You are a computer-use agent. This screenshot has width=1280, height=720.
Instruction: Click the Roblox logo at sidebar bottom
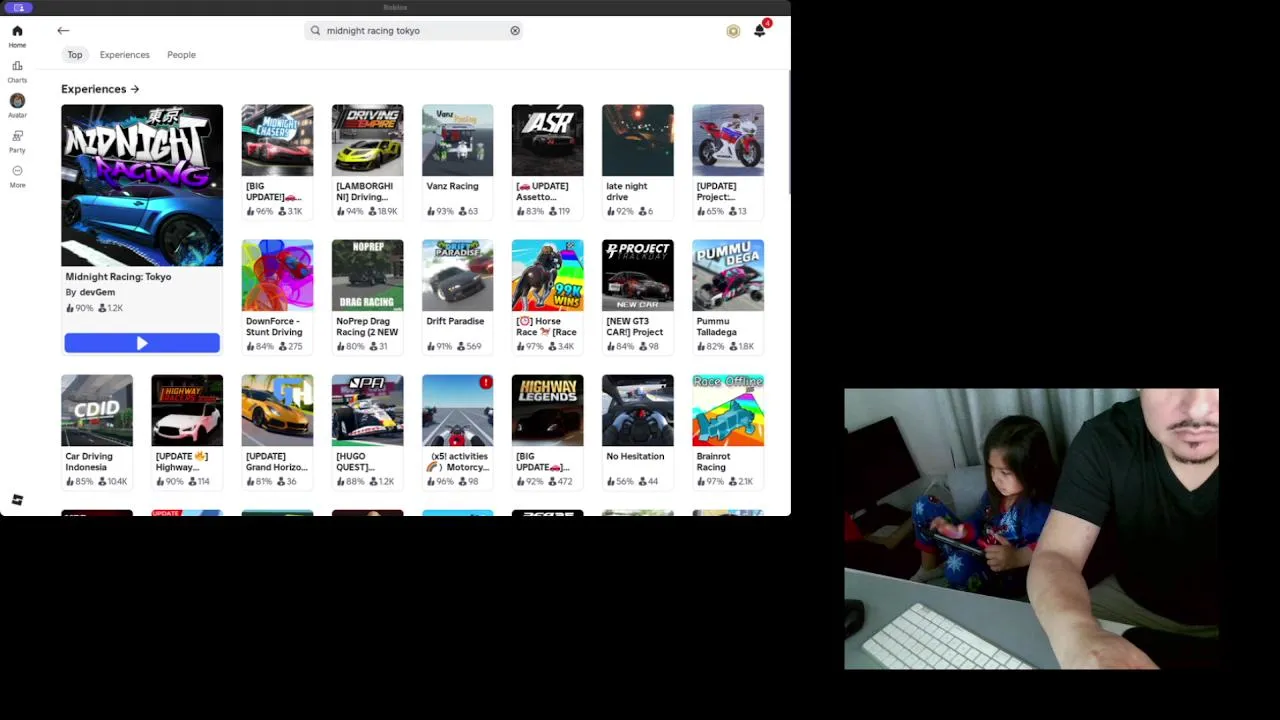pos(17,500)
